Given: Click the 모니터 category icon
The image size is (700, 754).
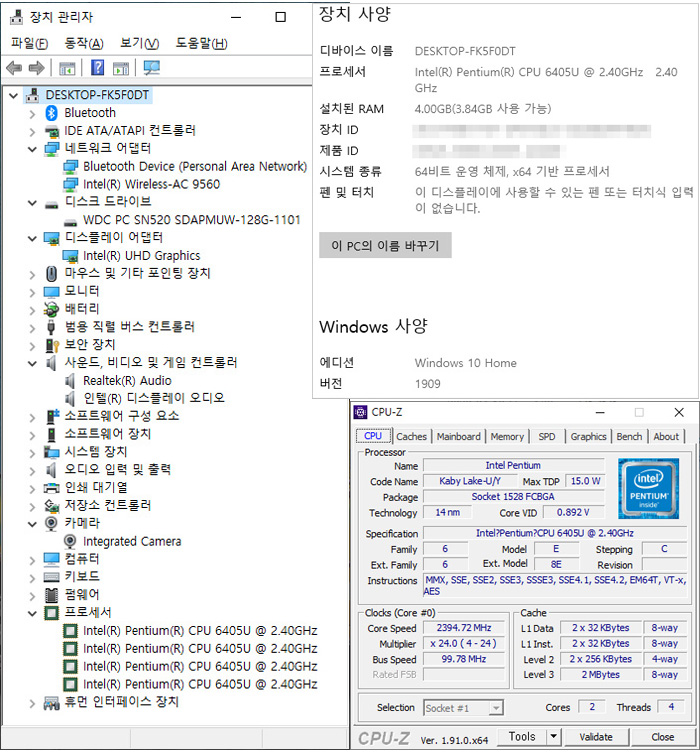Looking at the screenshot, I should (51, 292).
